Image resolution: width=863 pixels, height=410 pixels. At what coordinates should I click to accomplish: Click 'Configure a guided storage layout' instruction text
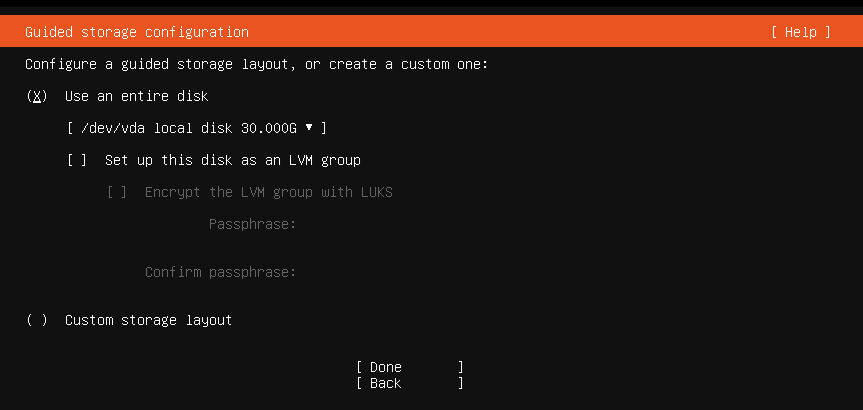point(256,64)
